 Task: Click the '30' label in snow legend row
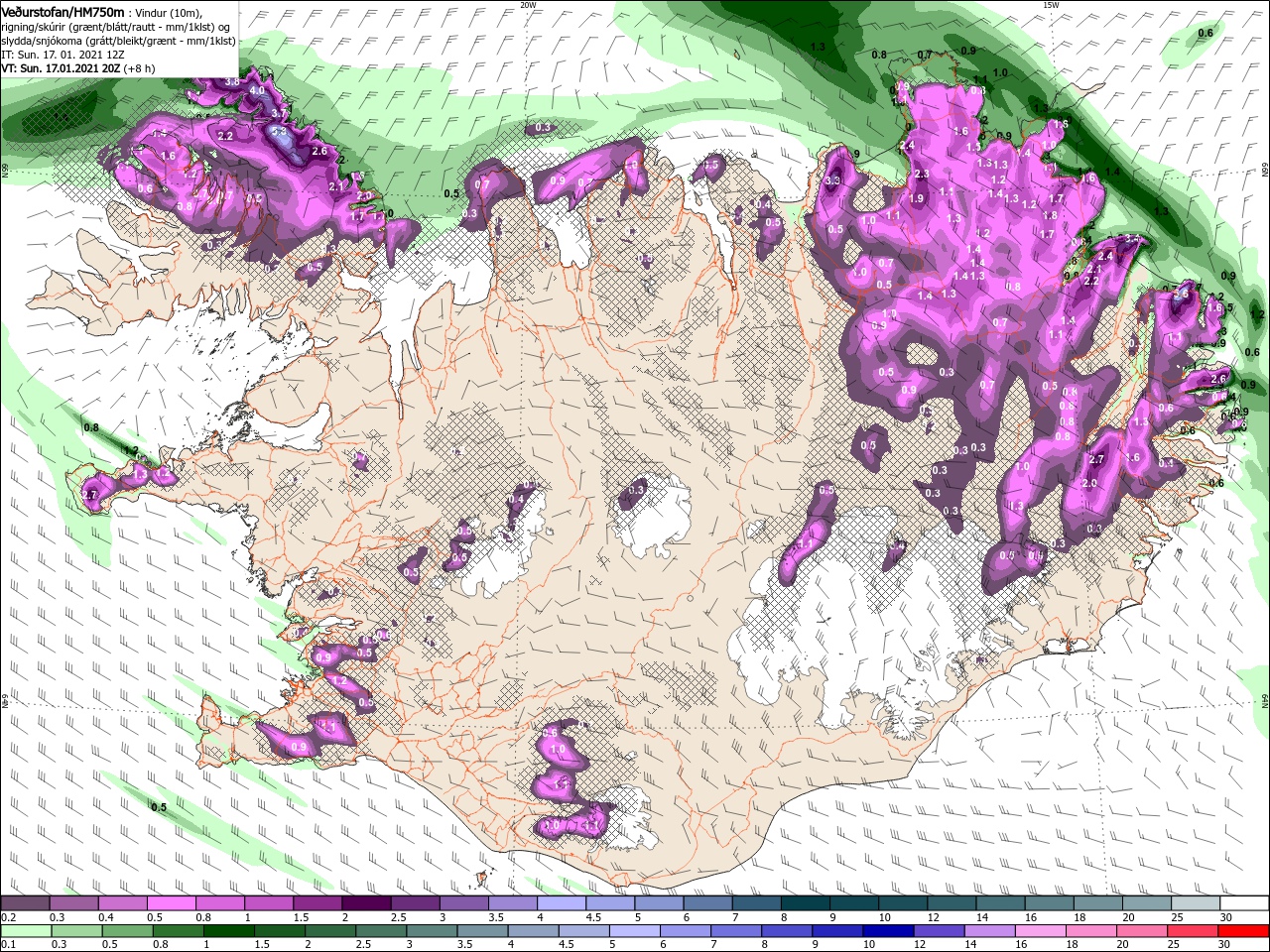click(x=1225, y=917)
